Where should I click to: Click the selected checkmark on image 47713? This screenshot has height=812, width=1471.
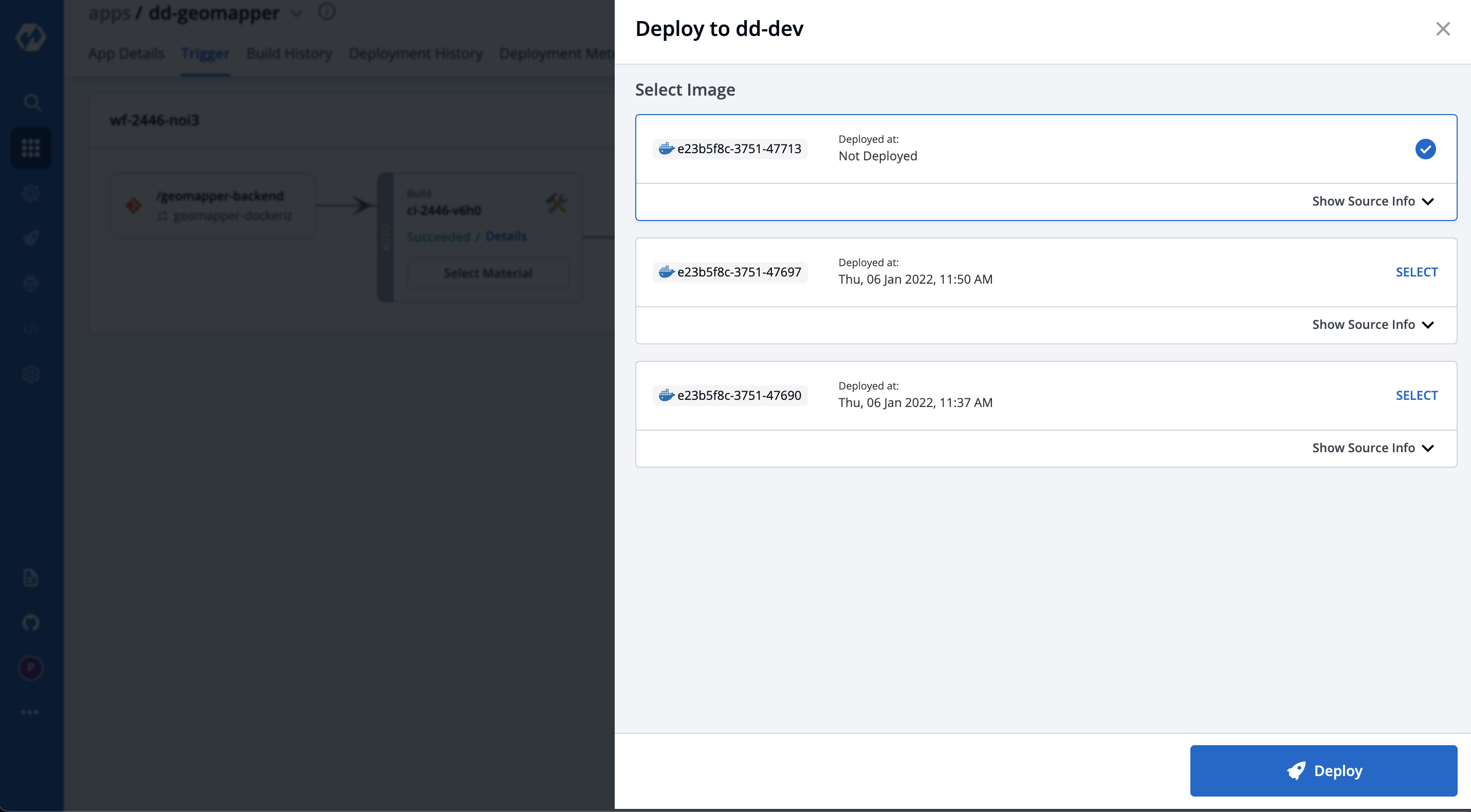pos(1425,149)
